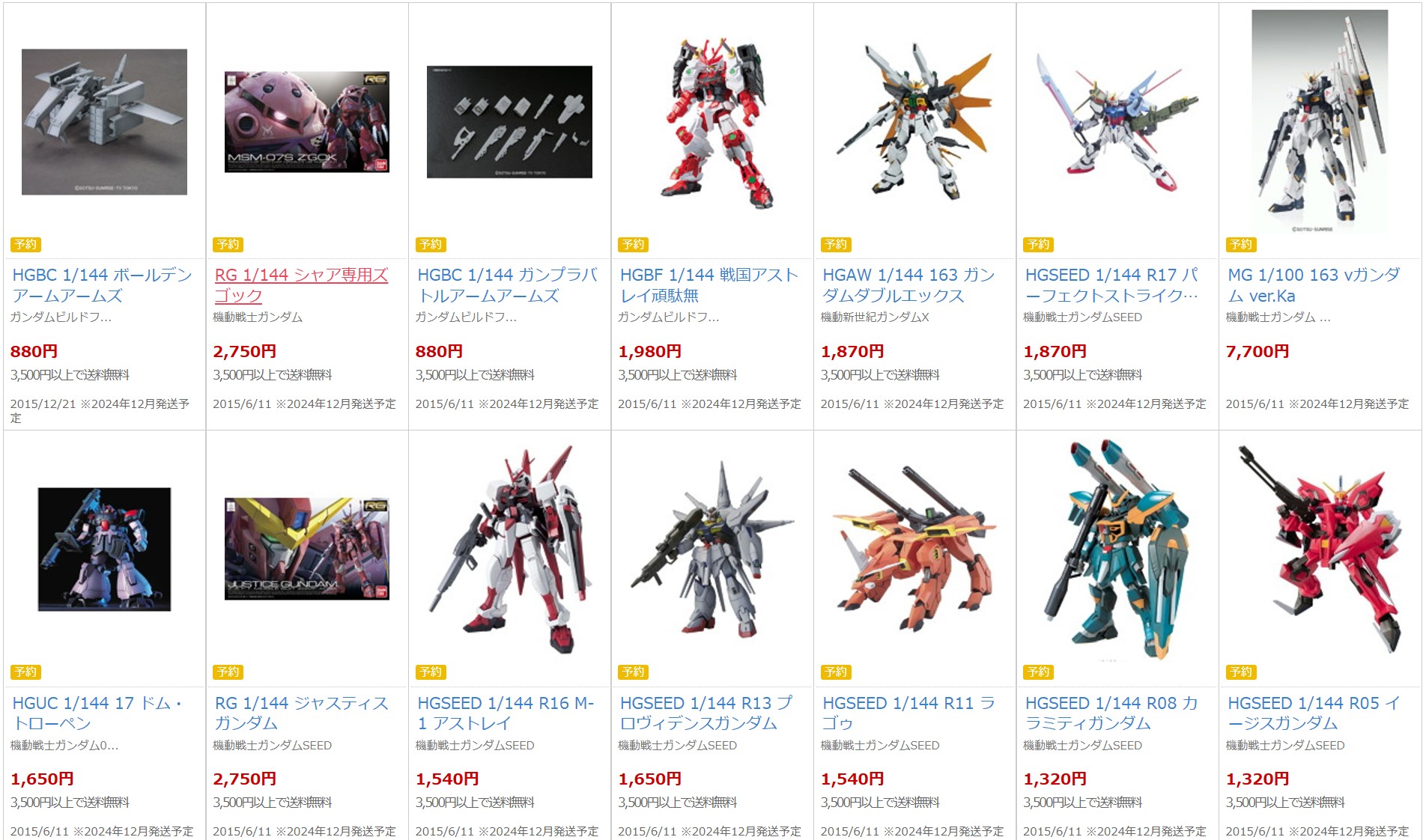Open the HGSEED R13 プロヴィデンスガンダム link
The width and height of the screenshot is (1423, 840).
point(706,713)
